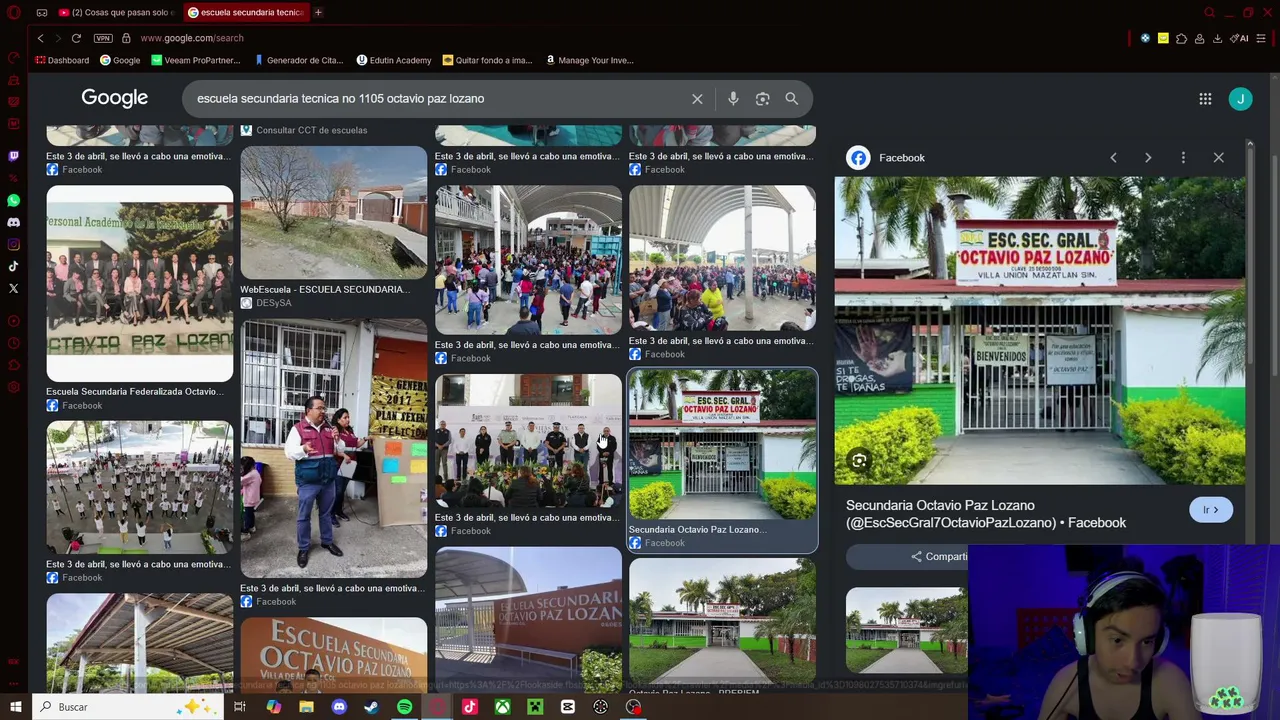Screen dimensions: 1280x720
Task: Open the TikTok sidebar panel
Action: (14, 266)
